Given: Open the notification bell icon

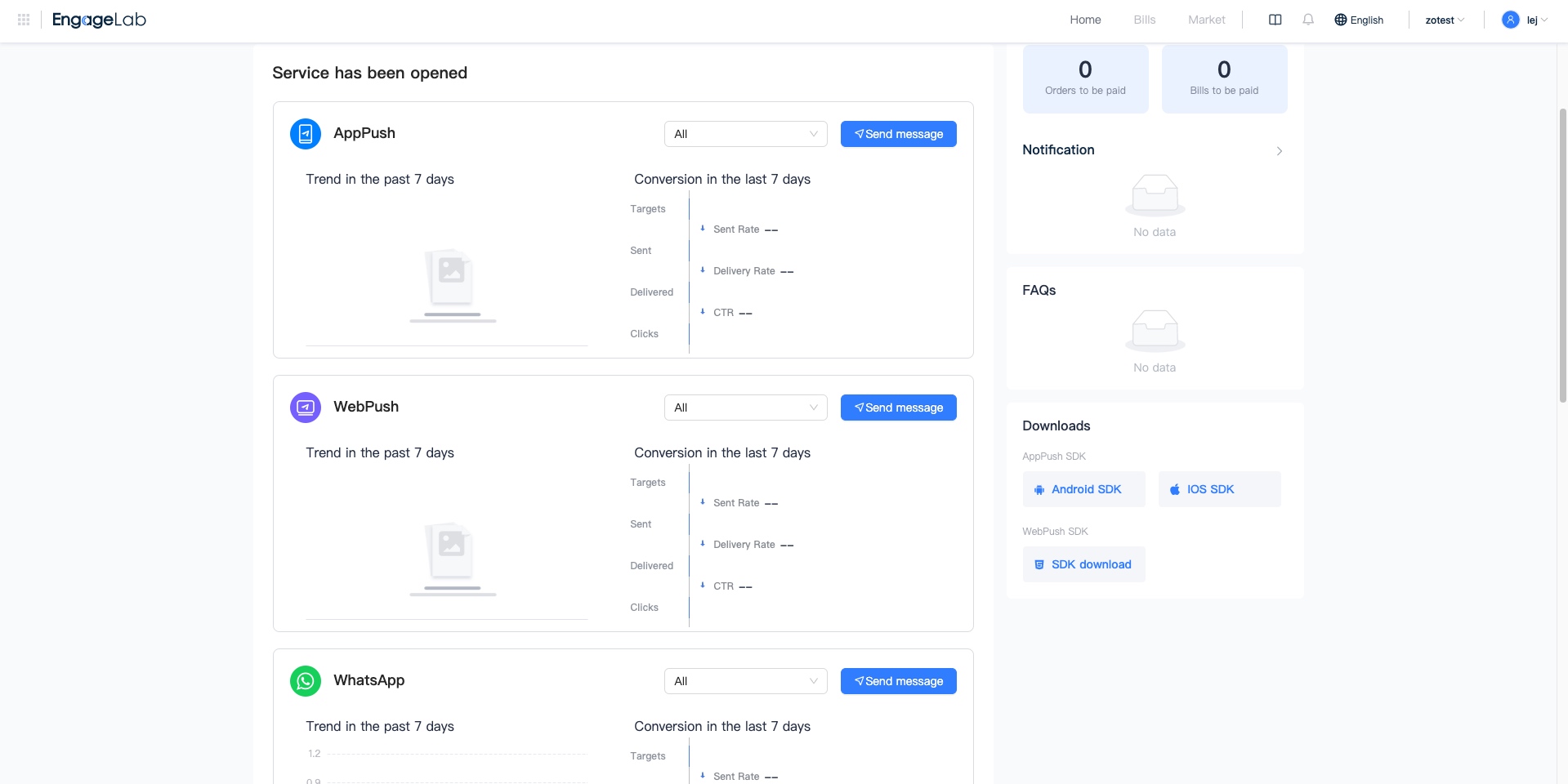Looking at the screenshot, I should (1308, 20).
